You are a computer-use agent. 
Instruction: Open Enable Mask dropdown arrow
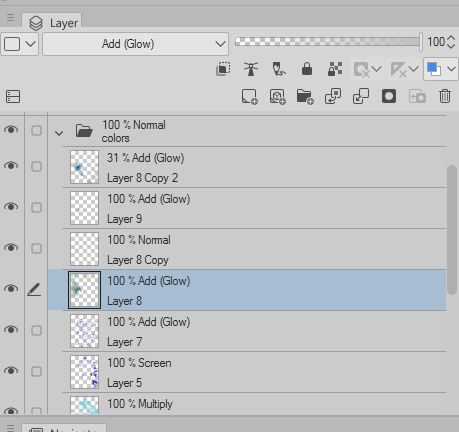click(377, 69)
